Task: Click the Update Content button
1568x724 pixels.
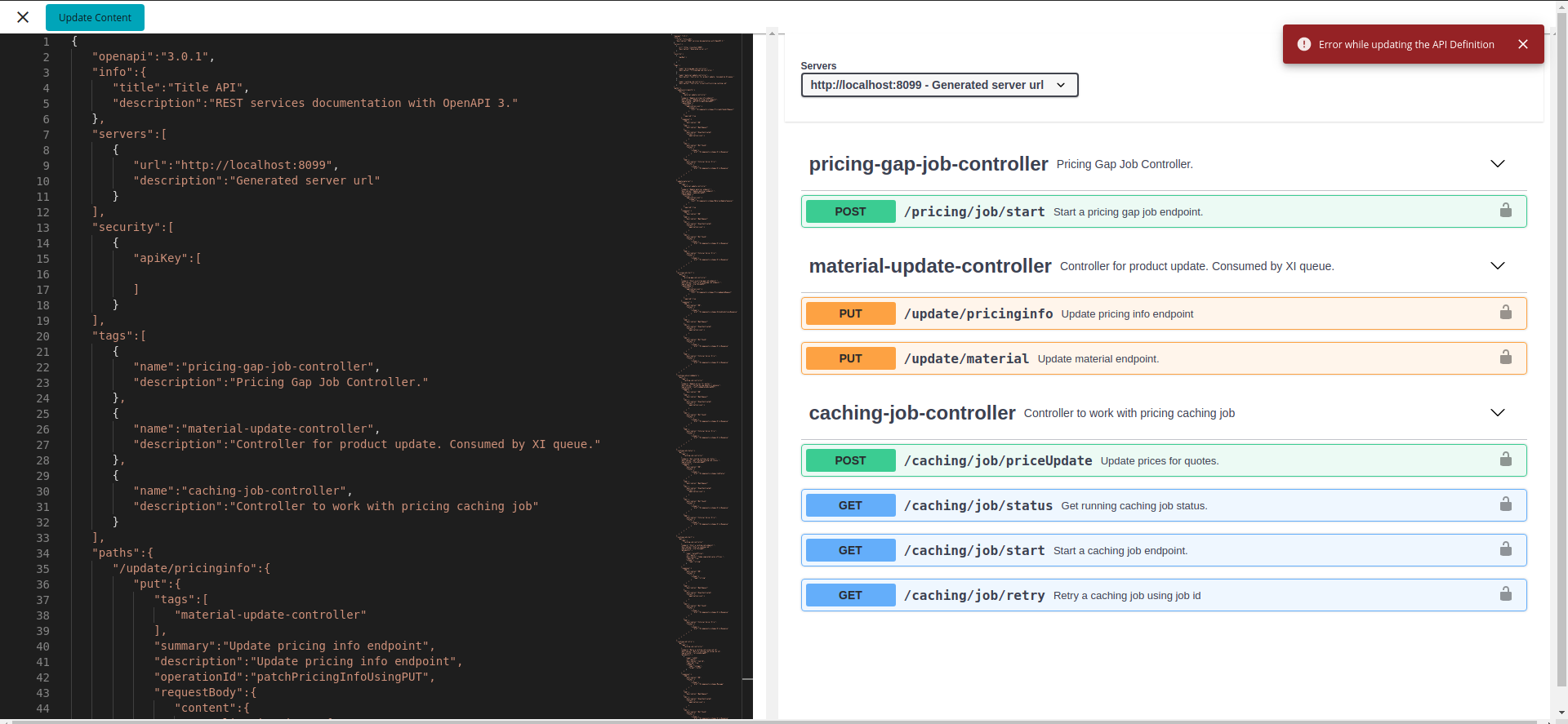Action: pos(95,17)
